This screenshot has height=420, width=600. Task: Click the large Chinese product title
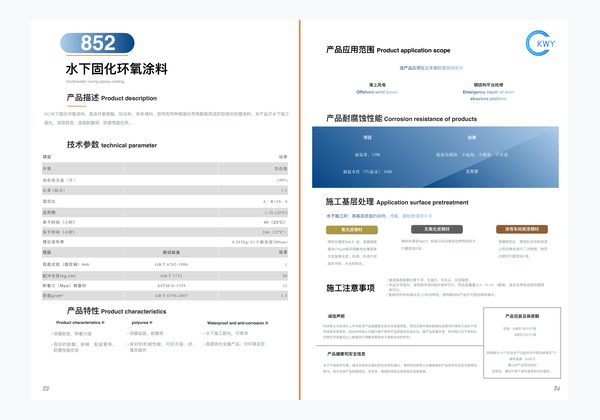(x=110, y=69)
